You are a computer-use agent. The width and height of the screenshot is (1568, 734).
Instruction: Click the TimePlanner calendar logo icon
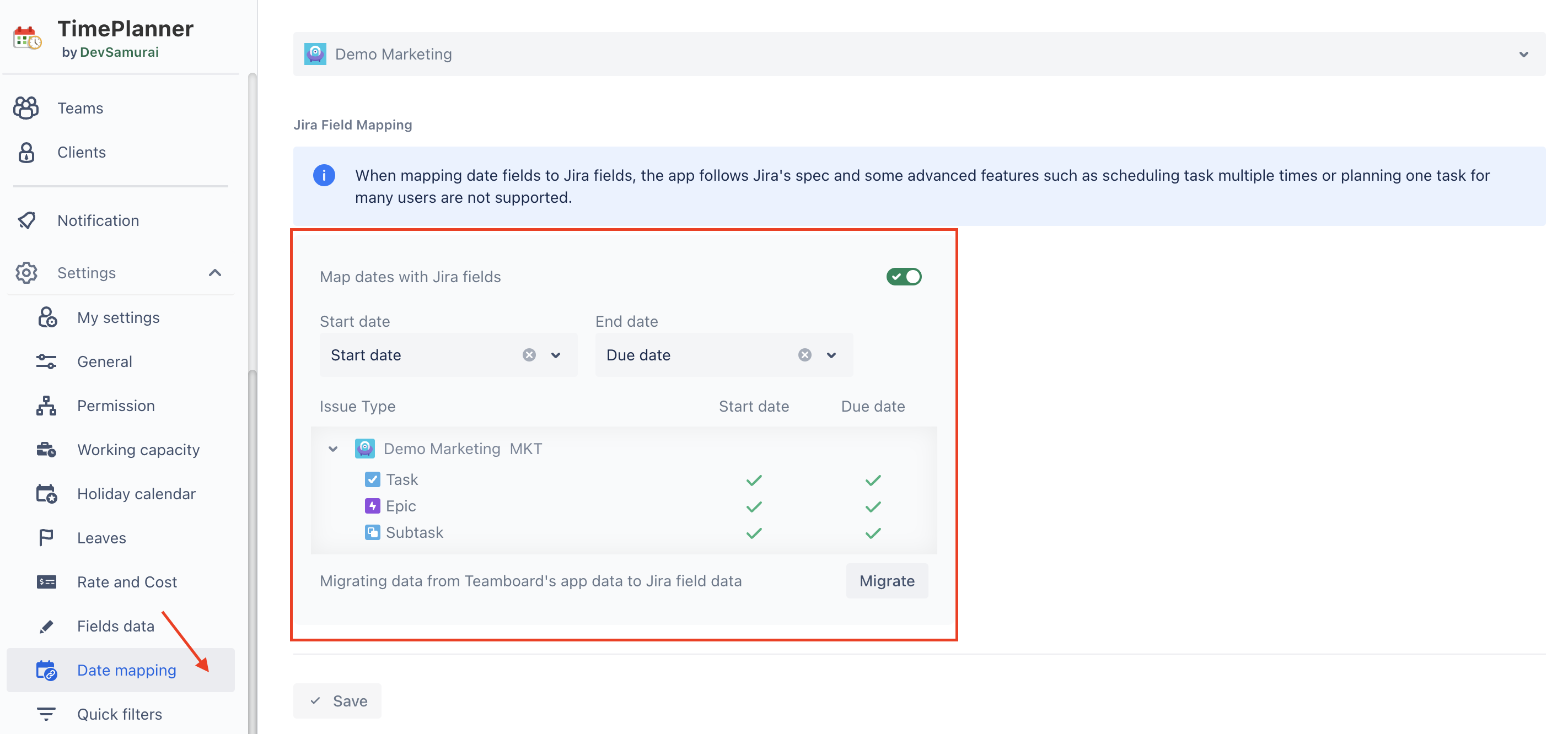[x=27, y=37]
